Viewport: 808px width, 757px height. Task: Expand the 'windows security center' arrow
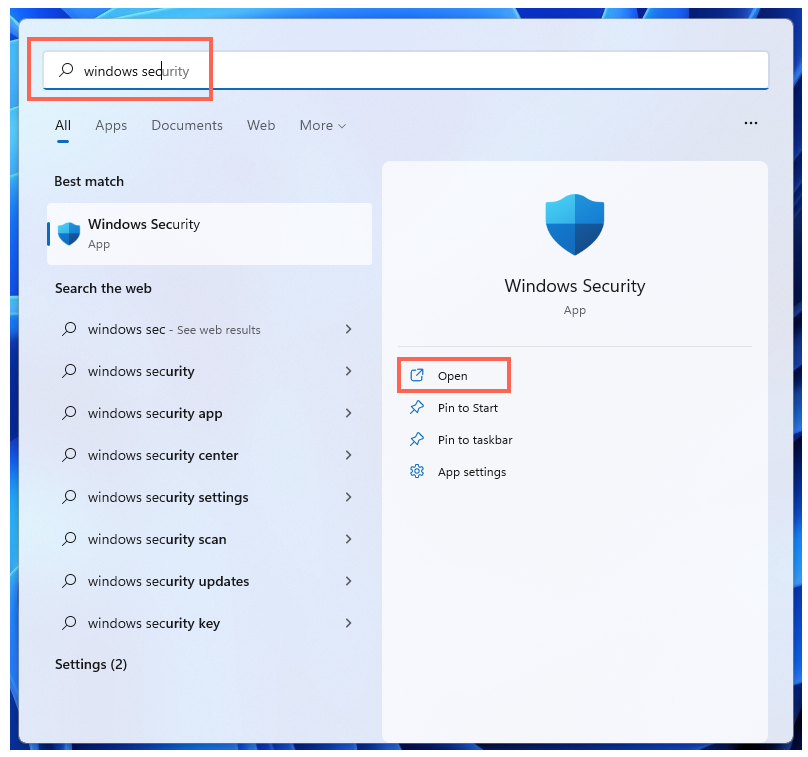click(349, 455)
